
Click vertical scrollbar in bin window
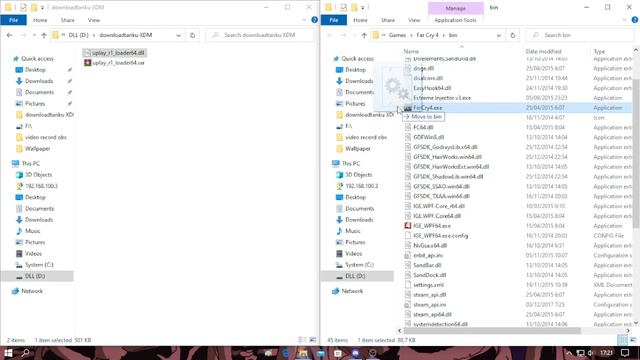636,153
